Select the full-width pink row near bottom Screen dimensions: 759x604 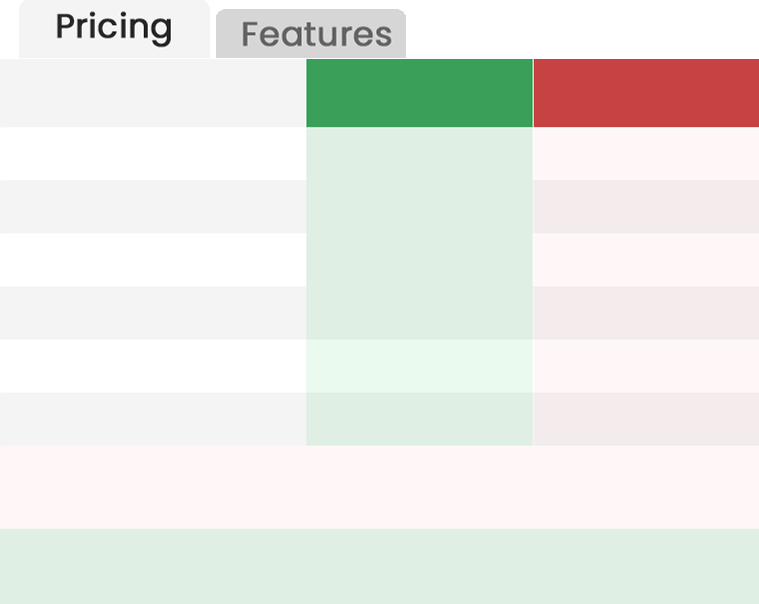tap(379, 487)
